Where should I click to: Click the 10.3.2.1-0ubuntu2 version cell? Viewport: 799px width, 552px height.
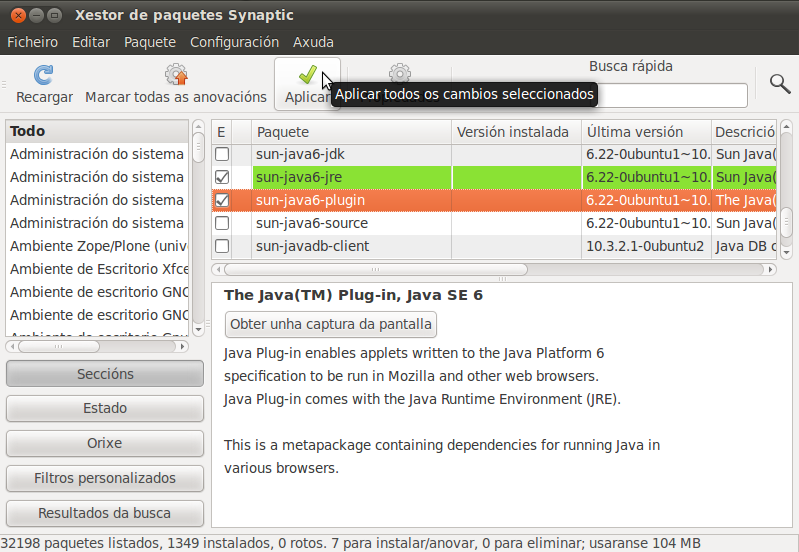point(645,246)
